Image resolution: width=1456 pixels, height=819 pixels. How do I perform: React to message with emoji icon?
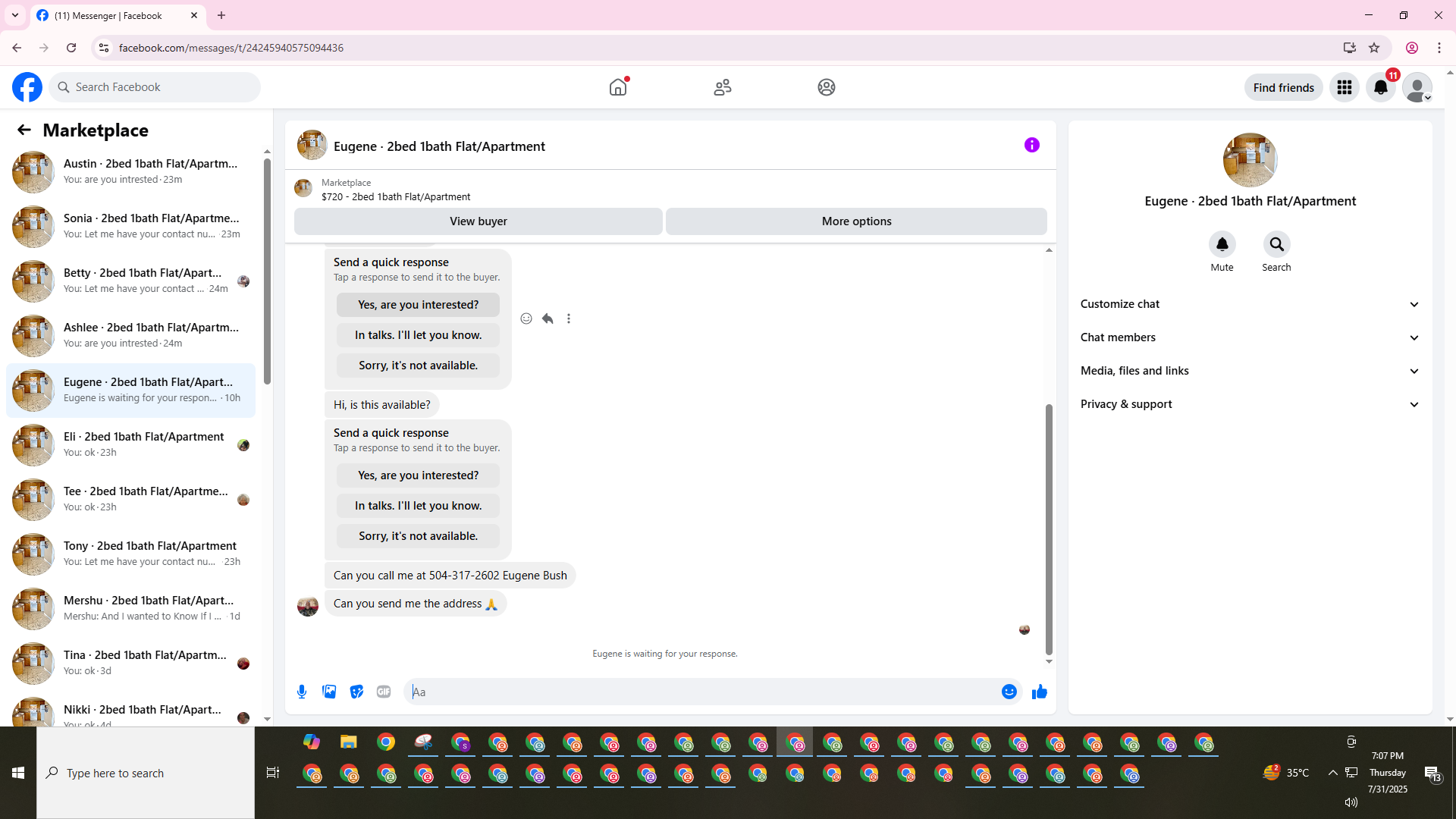pyautogui.click(x=526, y=318)
